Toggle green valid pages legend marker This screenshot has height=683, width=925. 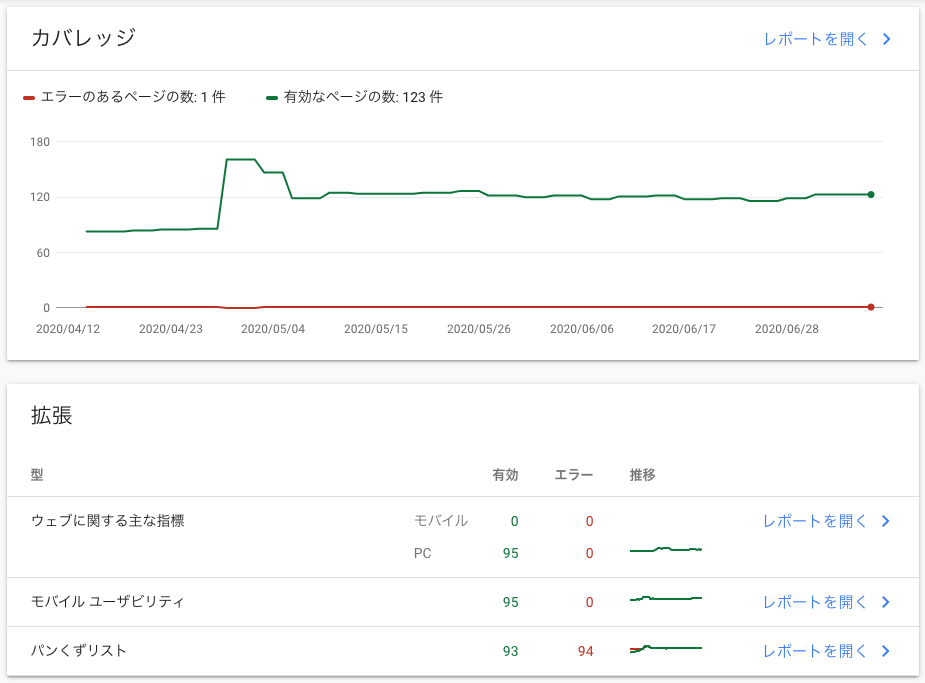272,97
